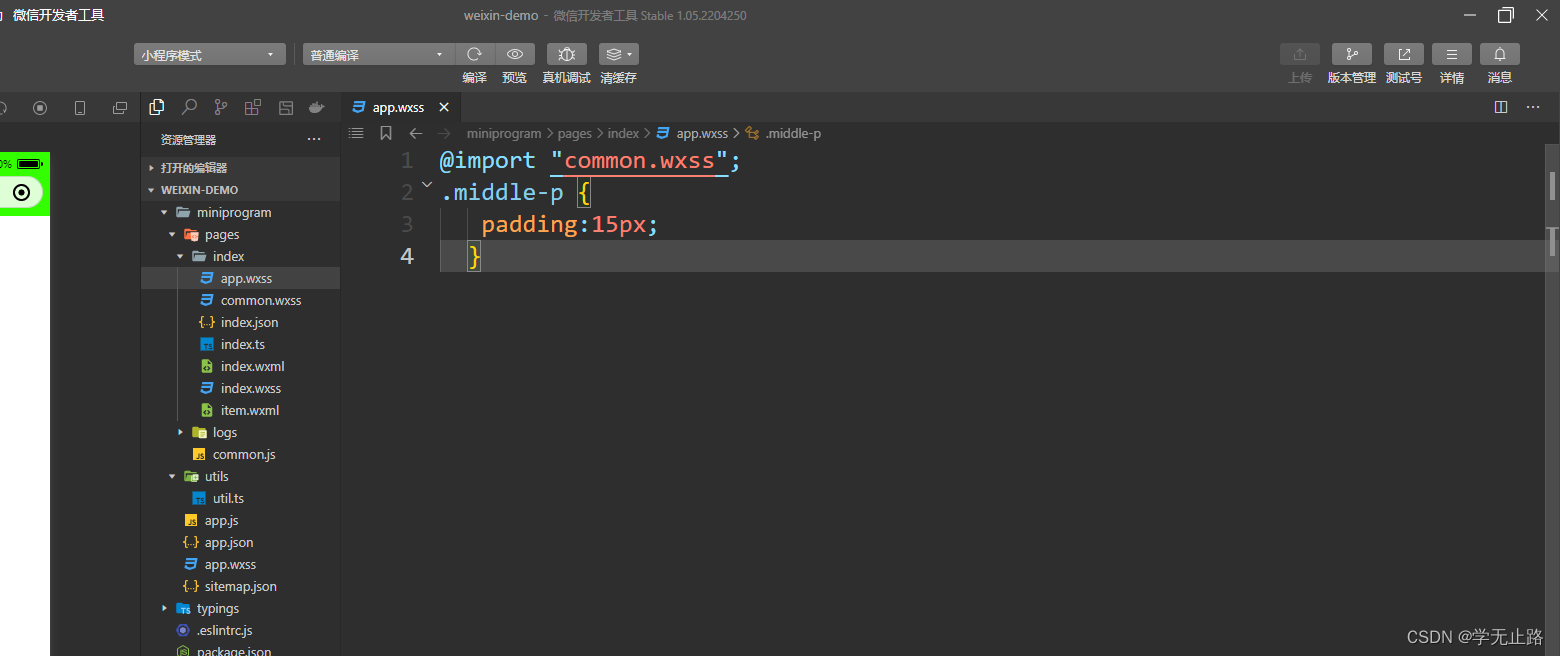The height and width of the screenshot is (656, 1560).
Task: Expand the typings folder
Action: (164, 608)
